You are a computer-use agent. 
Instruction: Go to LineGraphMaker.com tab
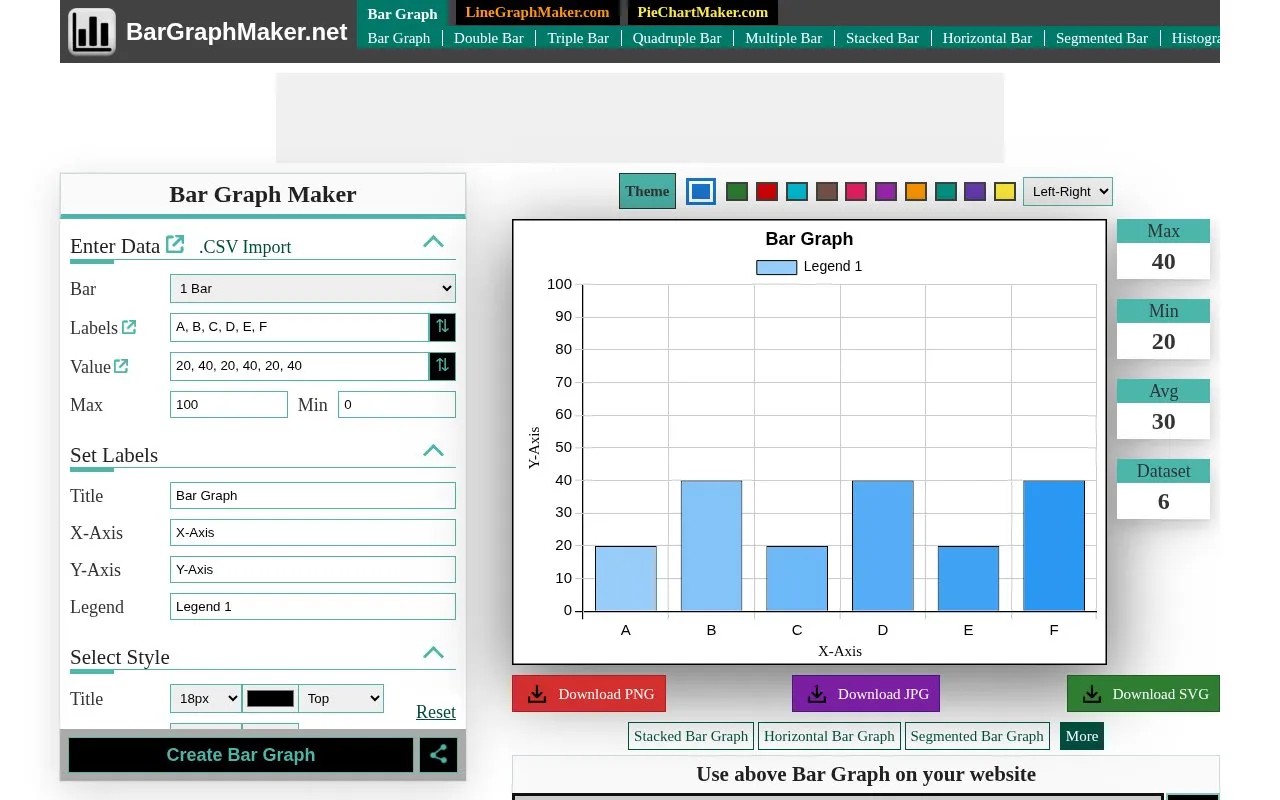[537, 12]
